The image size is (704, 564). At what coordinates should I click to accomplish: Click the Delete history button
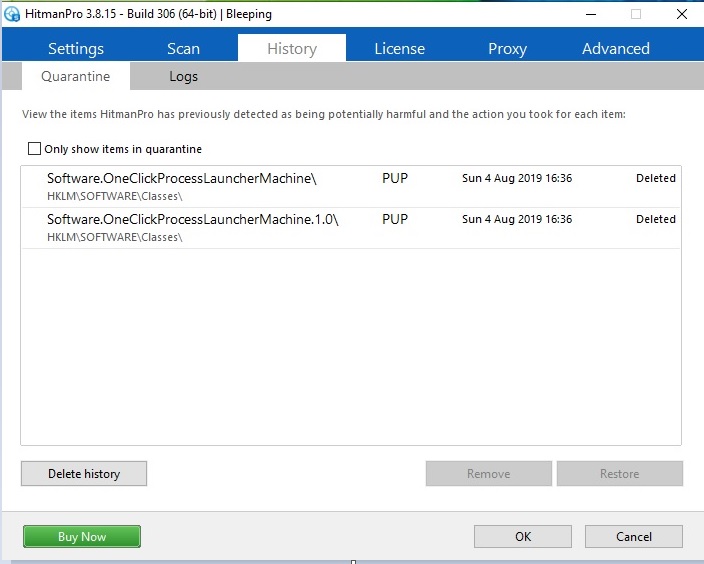pyautogui.click(x=84, y=474)
